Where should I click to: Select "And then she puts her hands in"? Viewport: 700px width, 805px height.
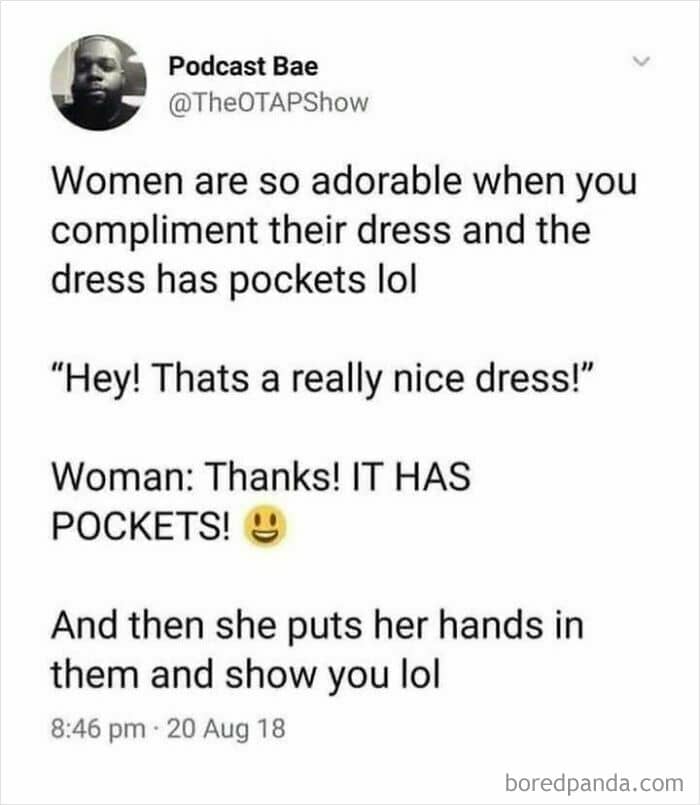tap(317, 625)
